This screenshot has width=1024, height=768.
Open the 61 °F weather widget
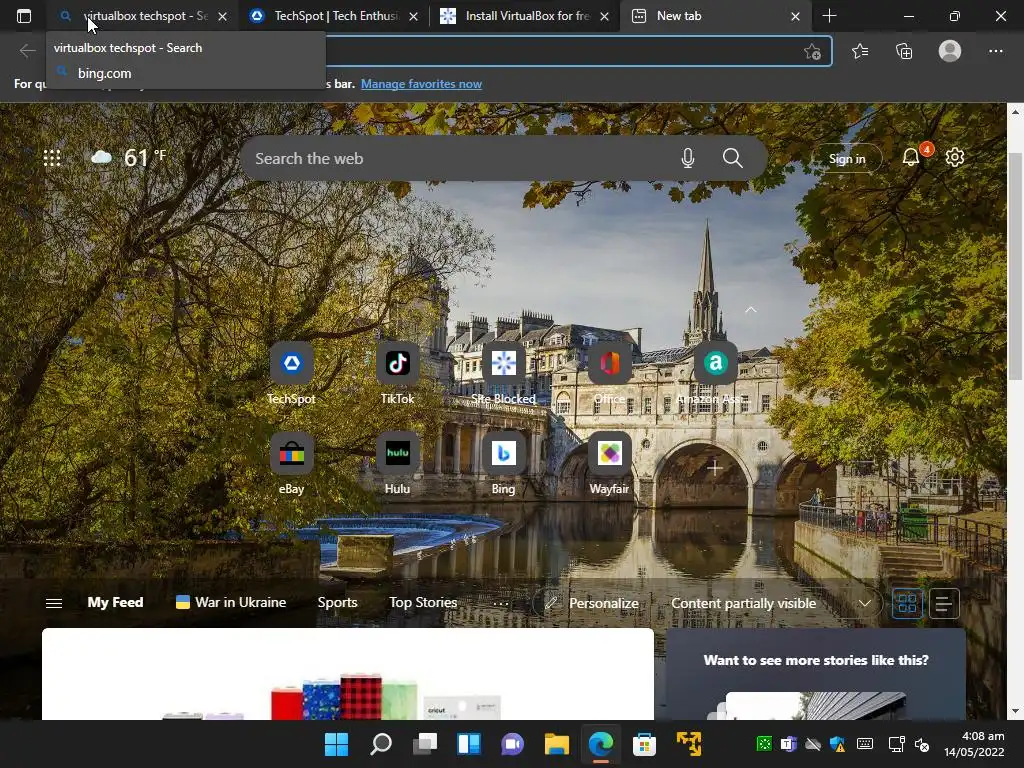click(129, 157)
